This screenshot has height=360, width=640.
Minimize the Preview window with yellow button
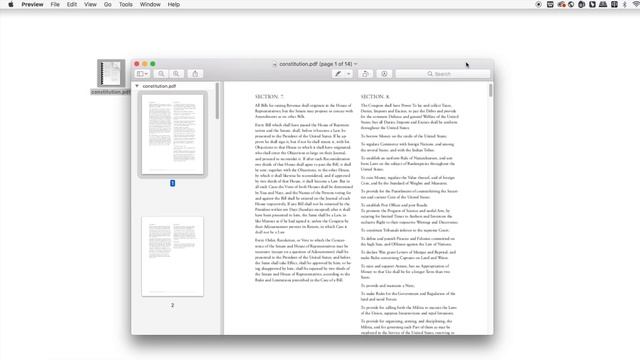click(145, 64)
